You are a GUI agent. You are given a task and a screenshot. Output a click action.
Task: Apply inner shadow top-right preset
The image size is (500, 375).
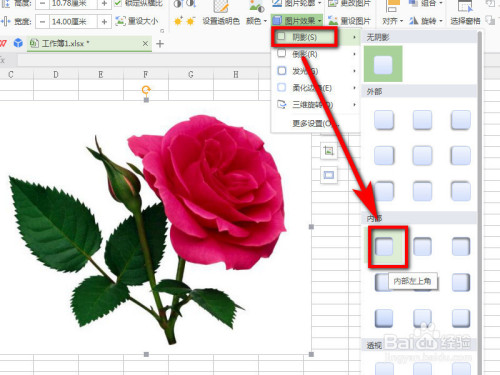coord(461,247)
